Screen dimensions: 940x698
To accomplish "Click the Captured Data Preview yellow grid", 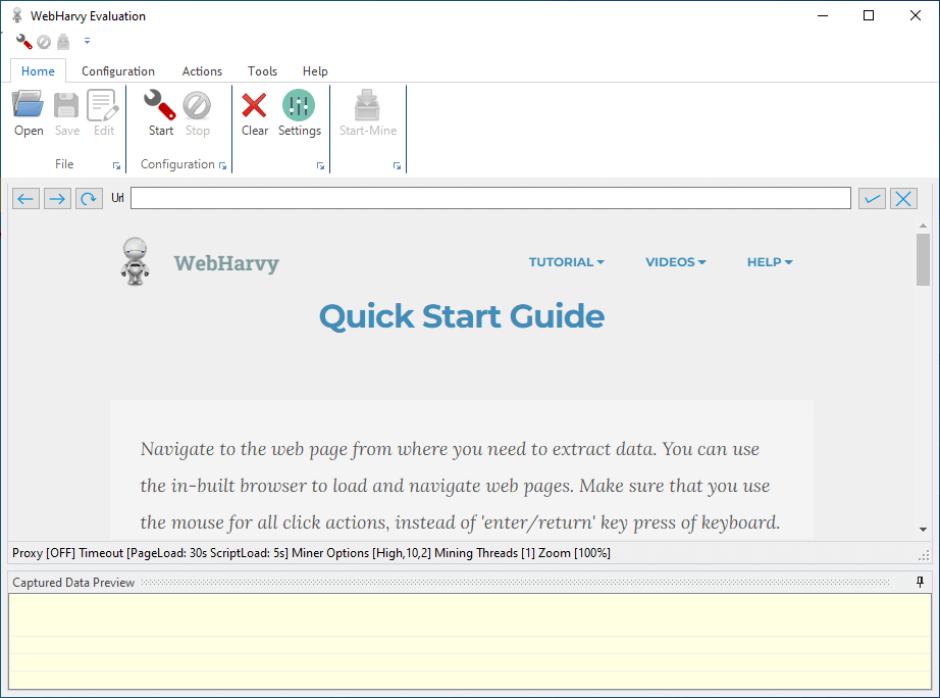I will pyautogui.click(x=469, y=641).
